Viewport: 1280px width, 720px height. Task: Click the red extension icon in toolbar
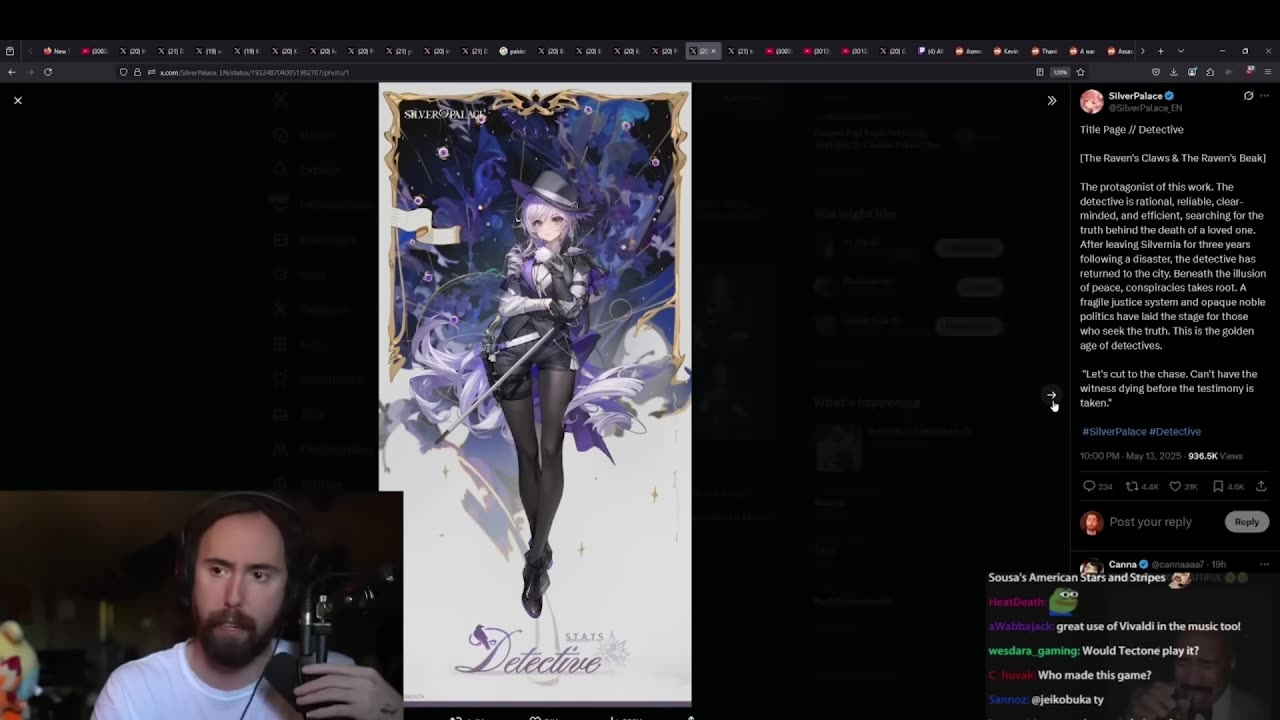(1250, 71)
